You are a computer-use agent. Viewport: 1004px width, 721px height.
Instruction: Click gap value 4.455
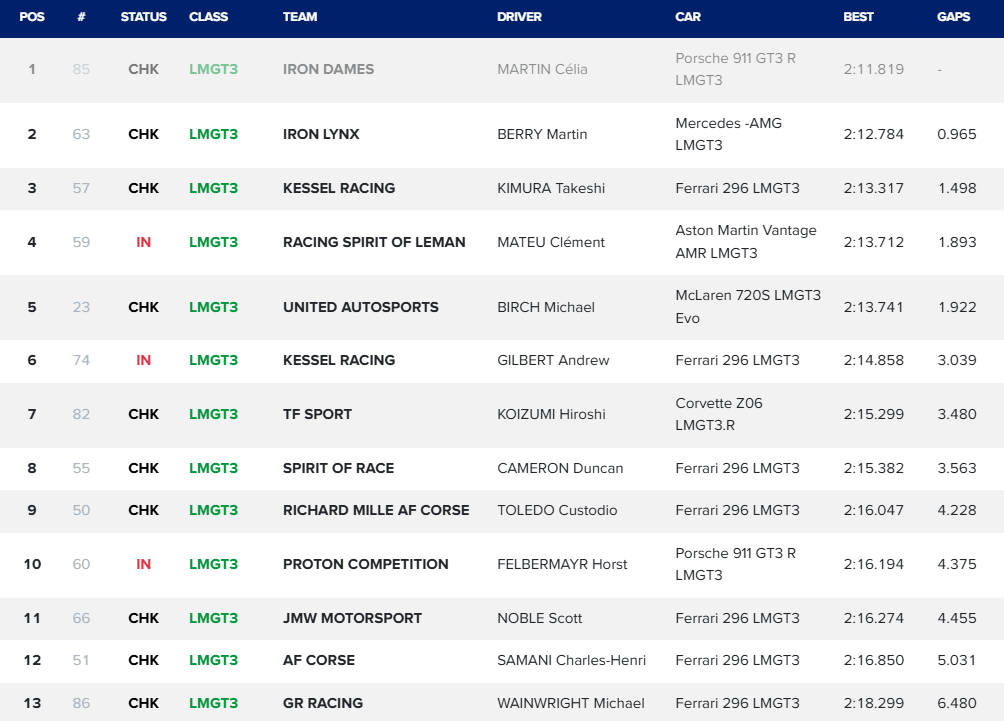click(x=957, y=618)
